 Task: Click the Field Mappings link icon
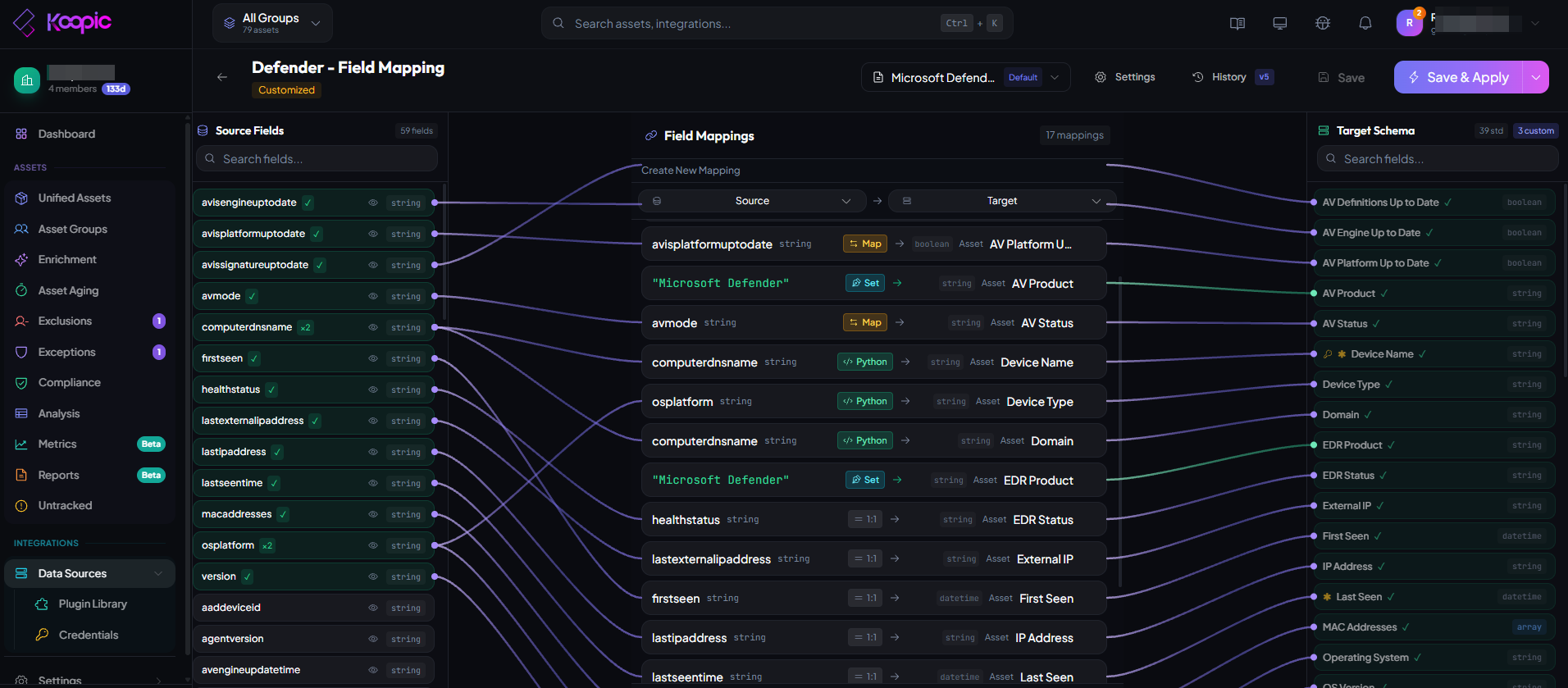coord(651,135)
